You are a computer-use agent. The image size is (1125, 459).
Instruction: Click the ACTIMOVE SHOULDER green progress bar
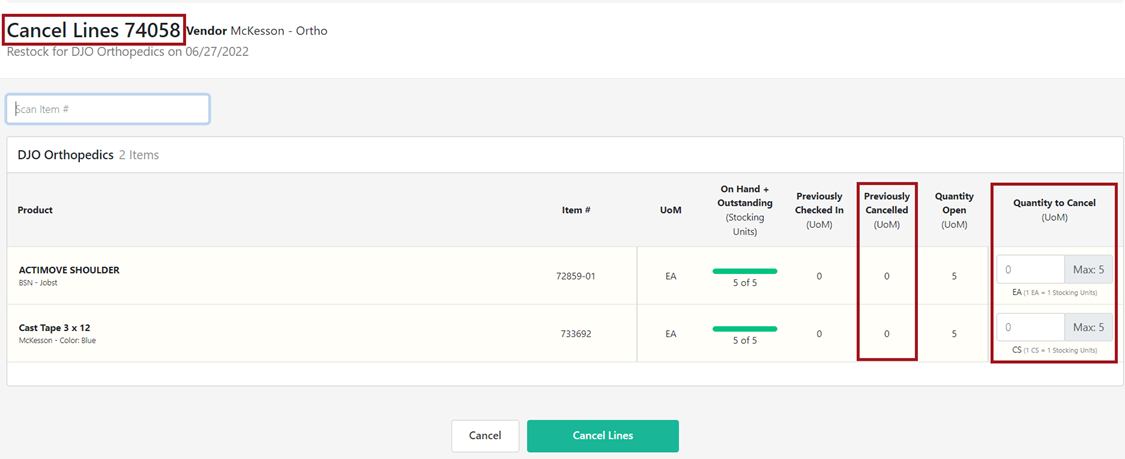point(744,271)
